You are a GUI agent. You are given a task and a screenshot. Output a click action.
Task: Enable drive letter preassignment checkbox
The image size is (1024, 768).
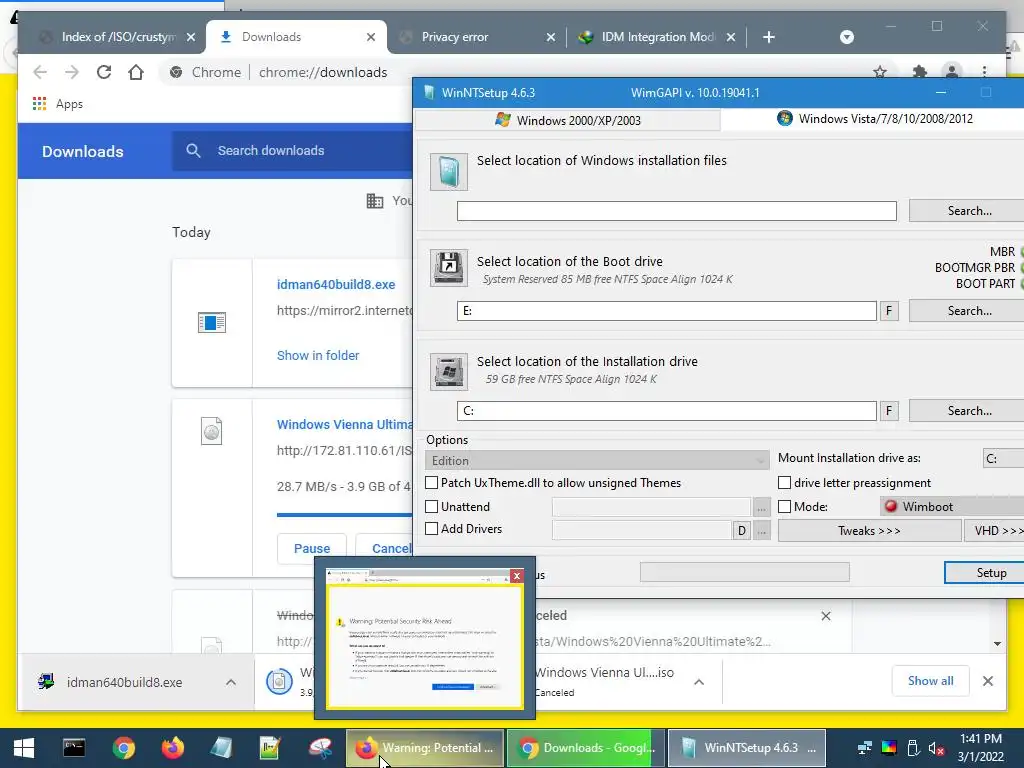point(785,483)
